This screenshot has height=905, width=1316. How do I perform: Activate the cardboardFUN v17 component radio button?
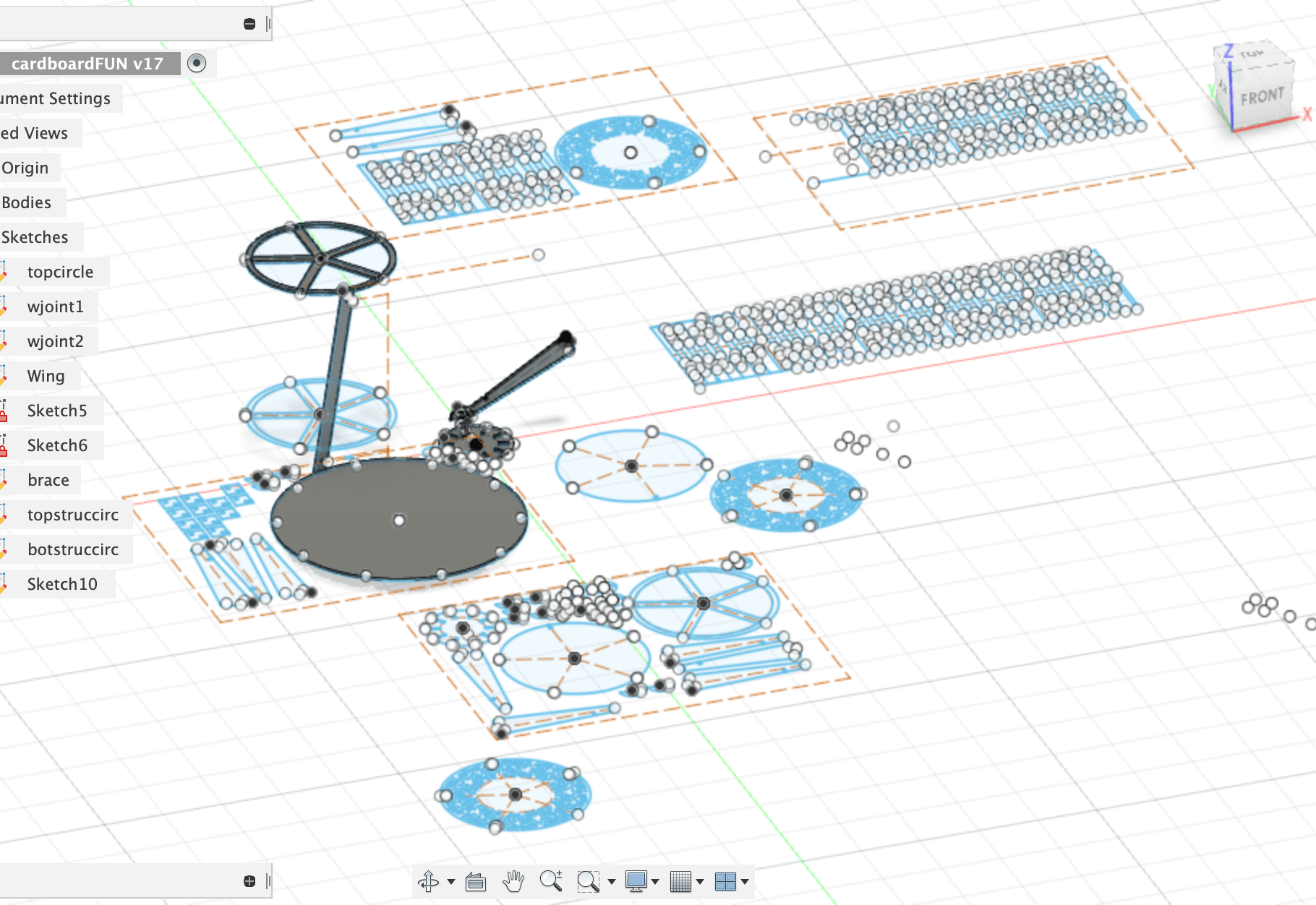coord(197,63)
